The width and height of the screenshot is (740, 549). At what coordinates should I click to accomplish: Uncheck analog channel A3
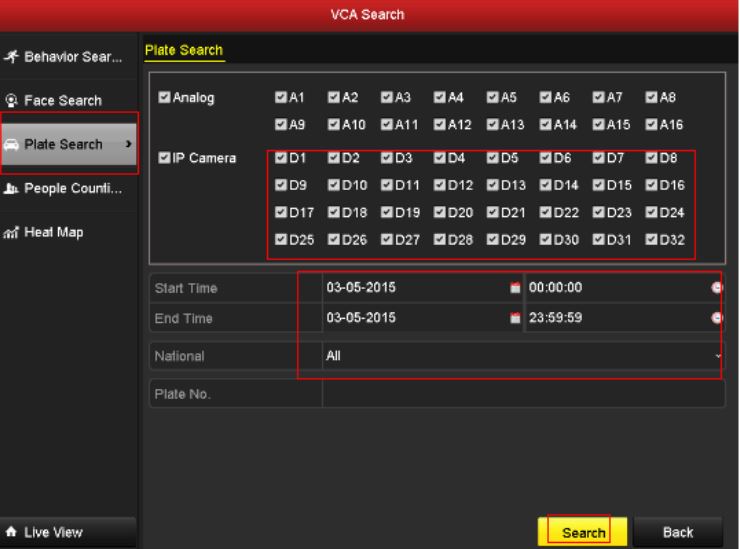[387, 97]
